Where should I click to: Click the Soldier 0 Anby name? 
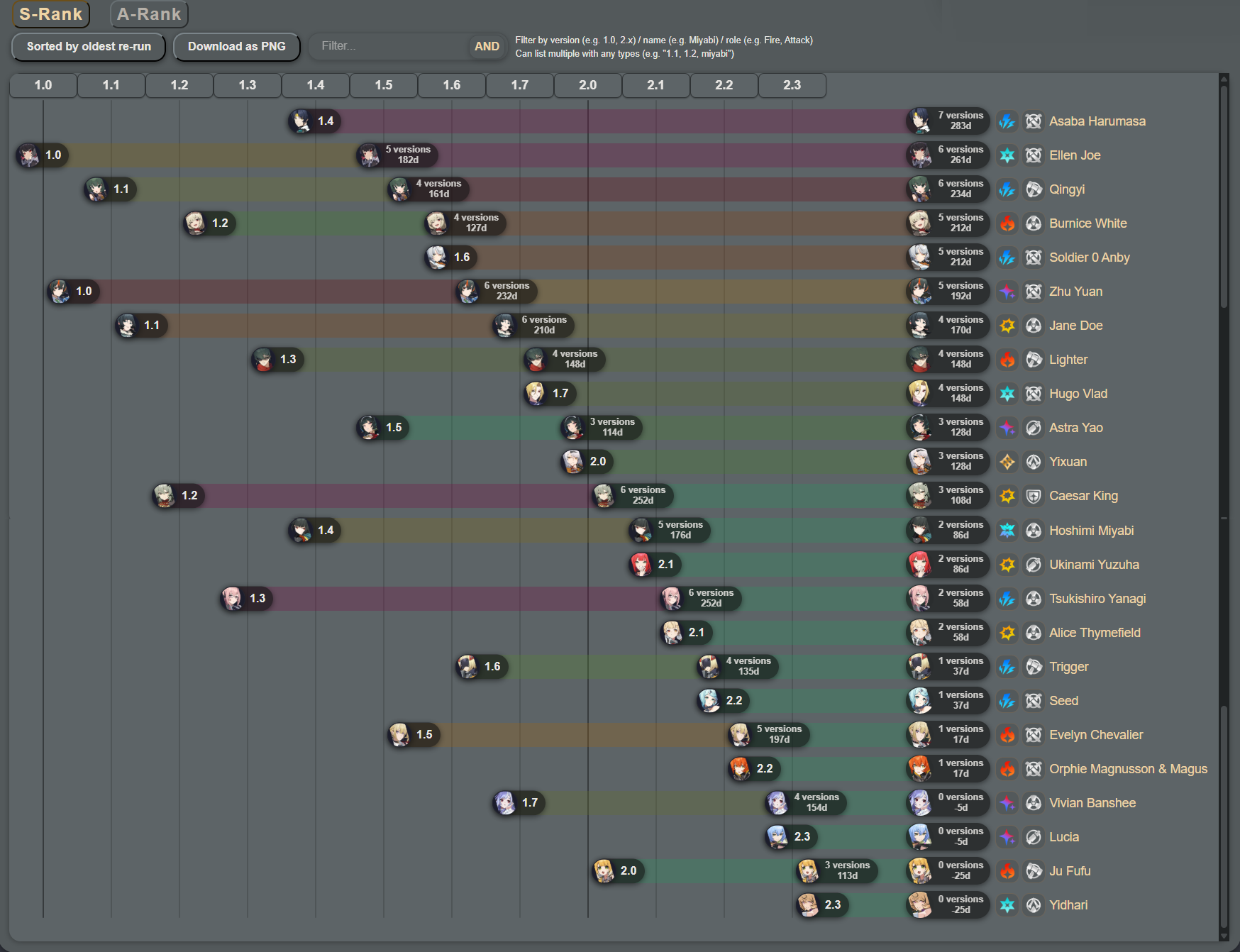(1090, 258)
